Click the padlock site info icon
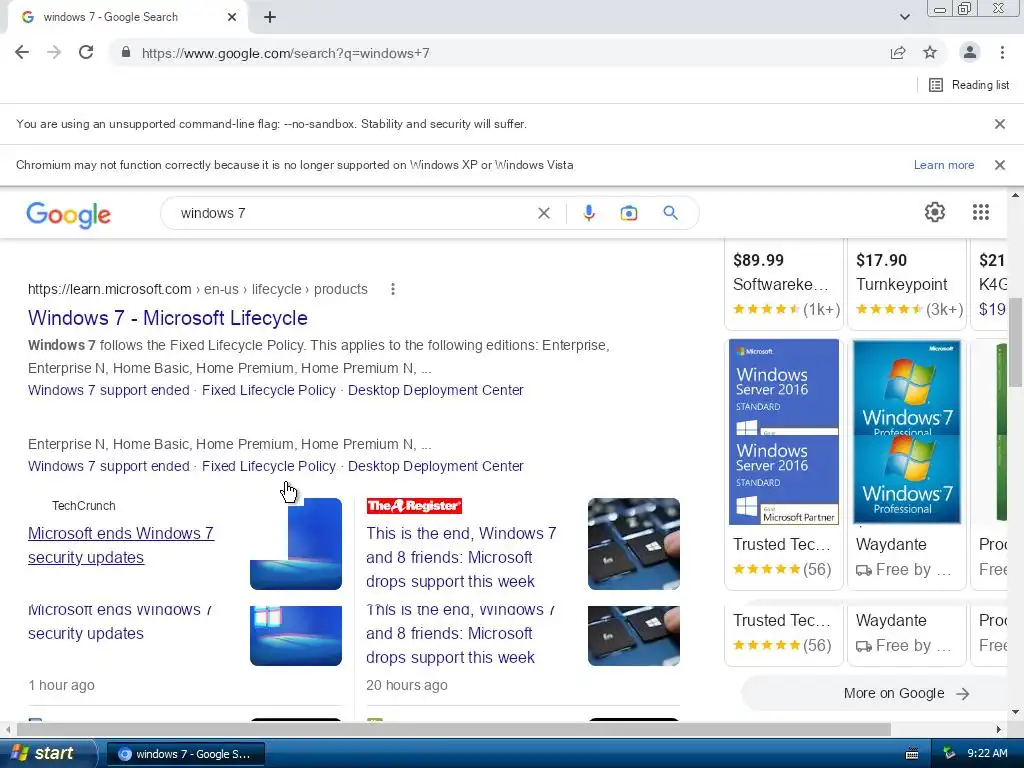Screen dimensions: 1024x768 click(126, 53)
